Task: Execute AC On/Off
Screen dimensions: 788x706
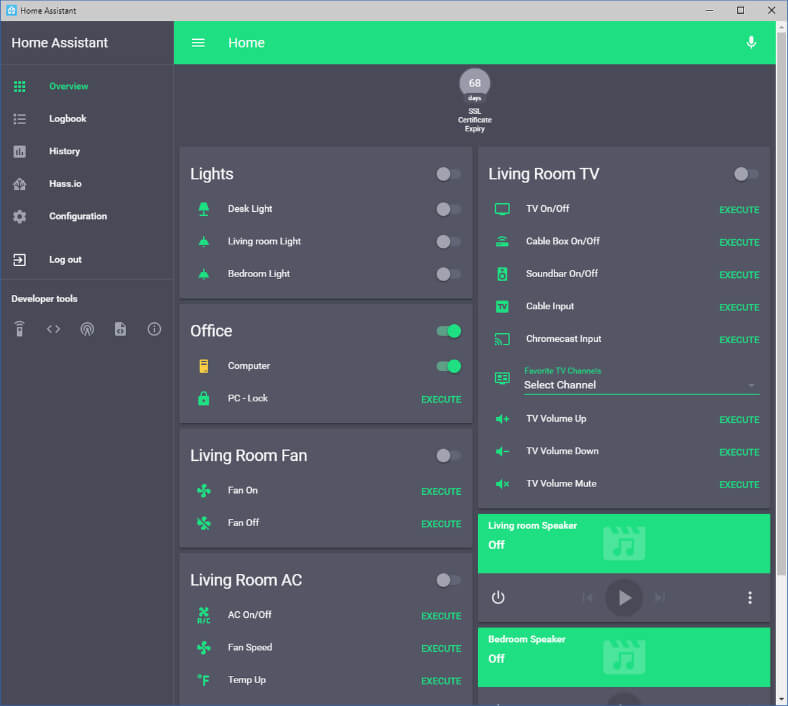Action: click(441, 616)
